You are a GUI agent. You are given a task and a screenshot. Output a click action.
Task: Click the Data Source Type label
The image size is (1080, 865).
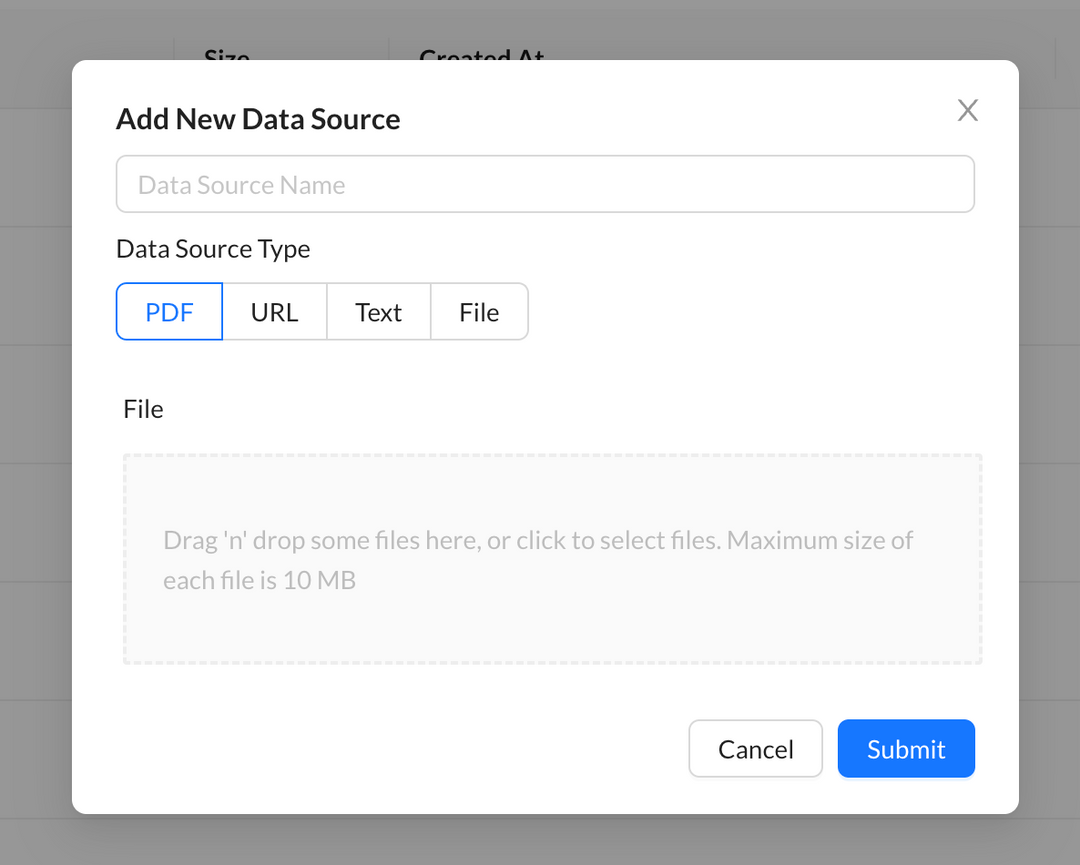point(213,248)
